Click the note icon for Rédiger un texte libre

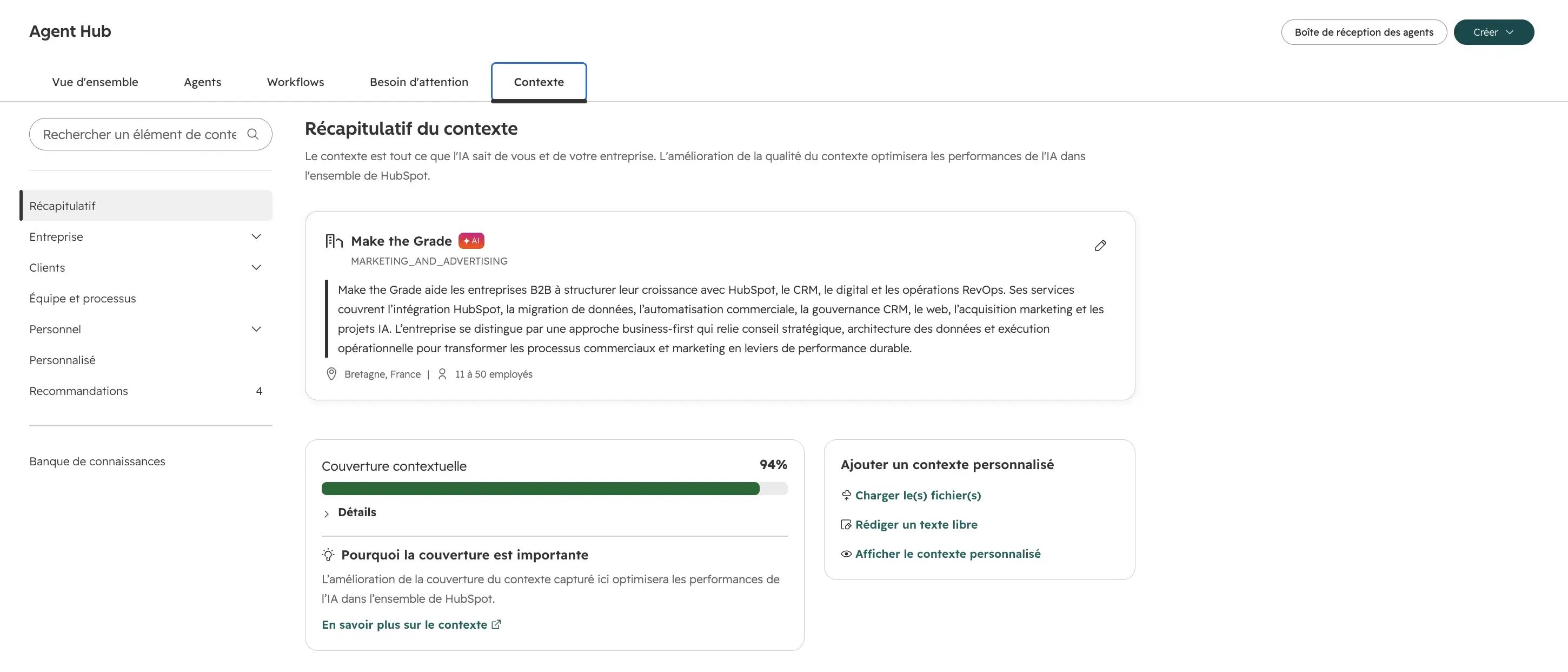(846, 525)
